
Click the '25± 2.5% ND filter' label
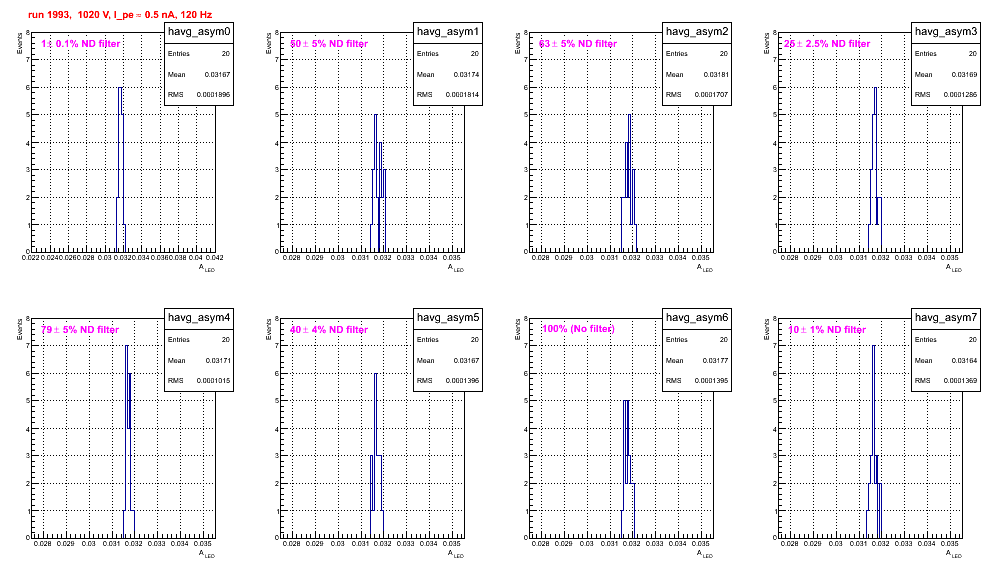click(827, 44)
